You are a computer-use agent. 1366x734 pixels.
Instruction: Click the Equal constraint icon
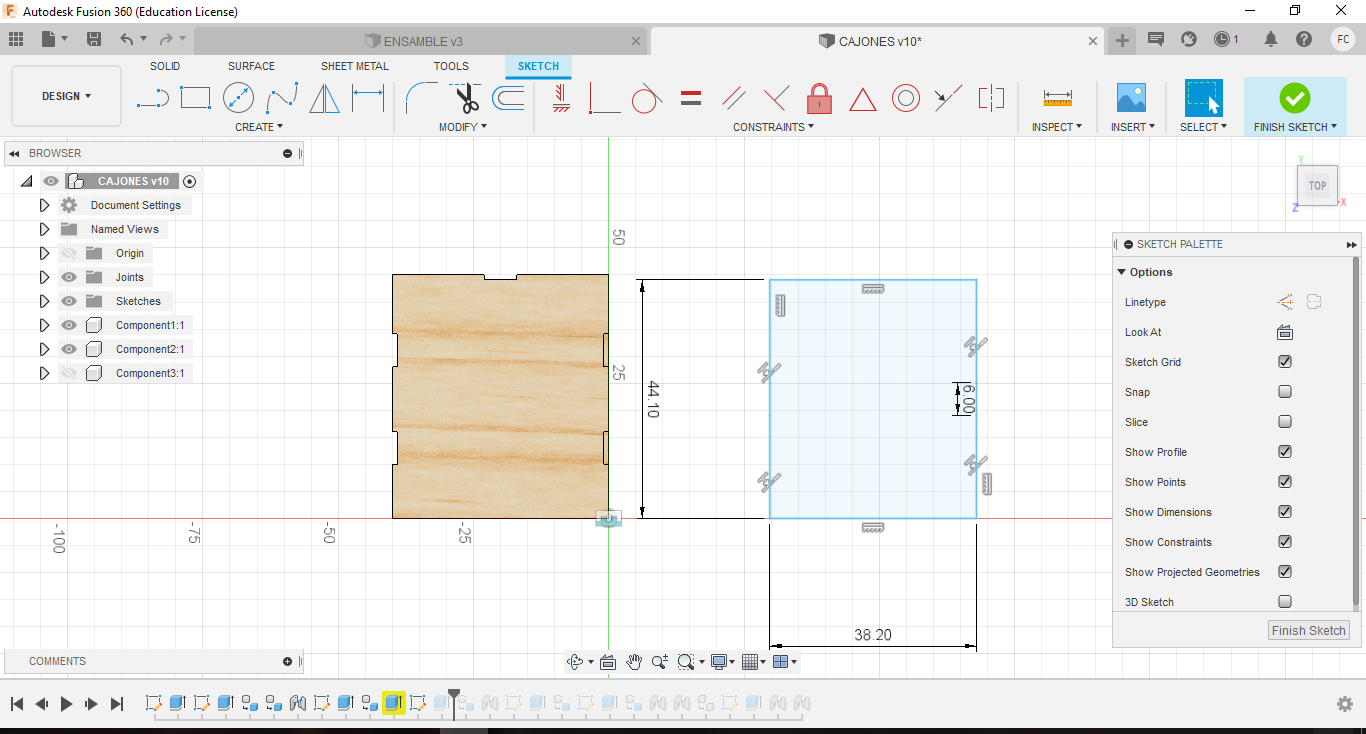coord(690,98)
